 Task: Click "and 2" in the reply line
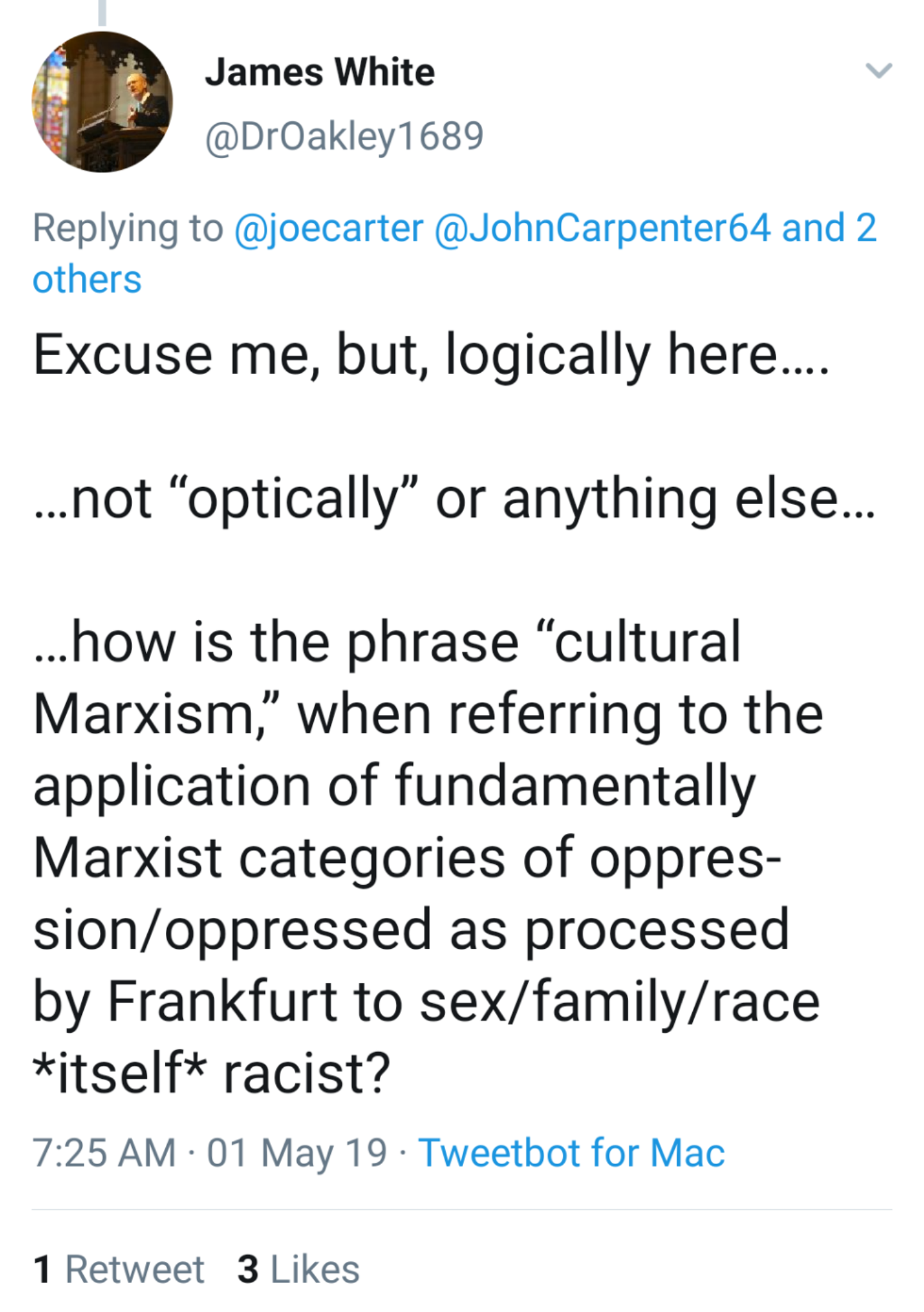click(829, 228)
